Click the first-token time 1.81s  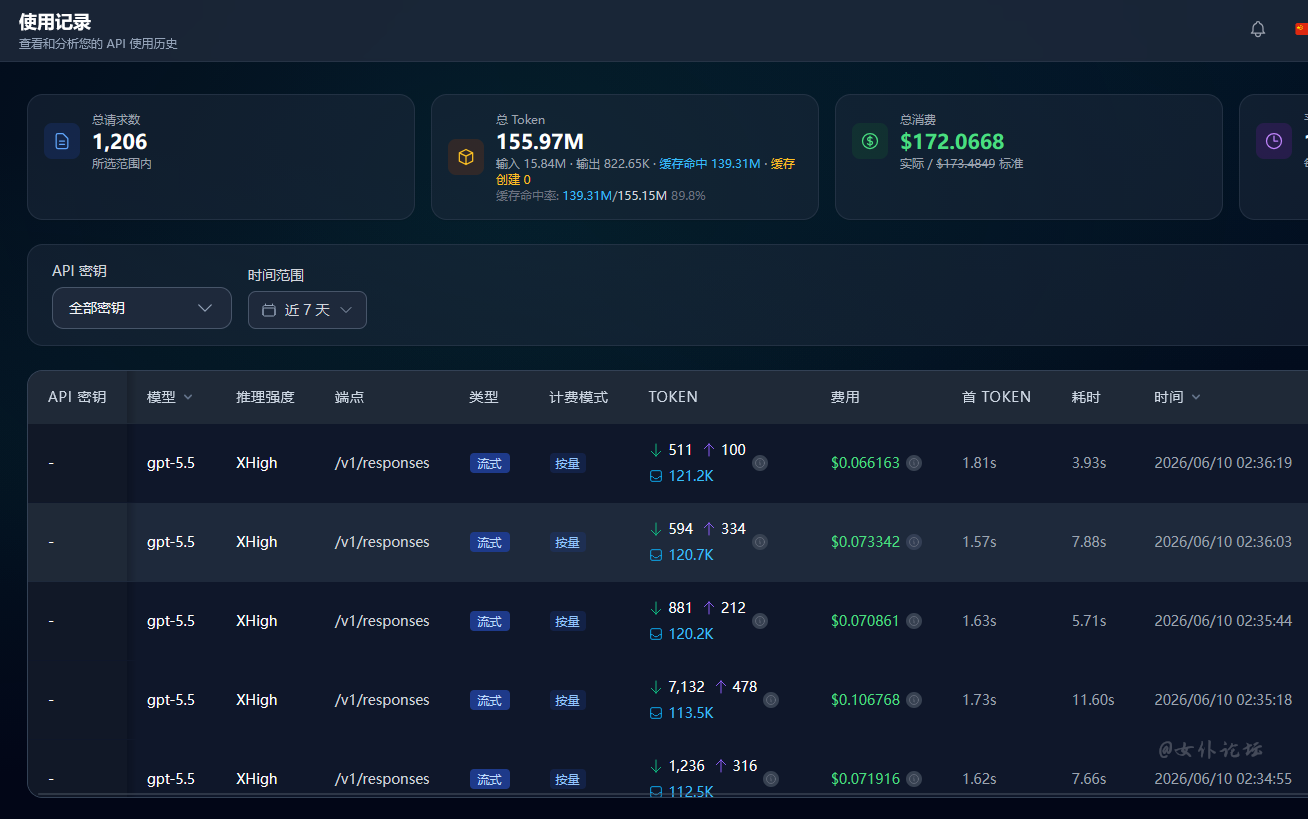pos(979,463)
